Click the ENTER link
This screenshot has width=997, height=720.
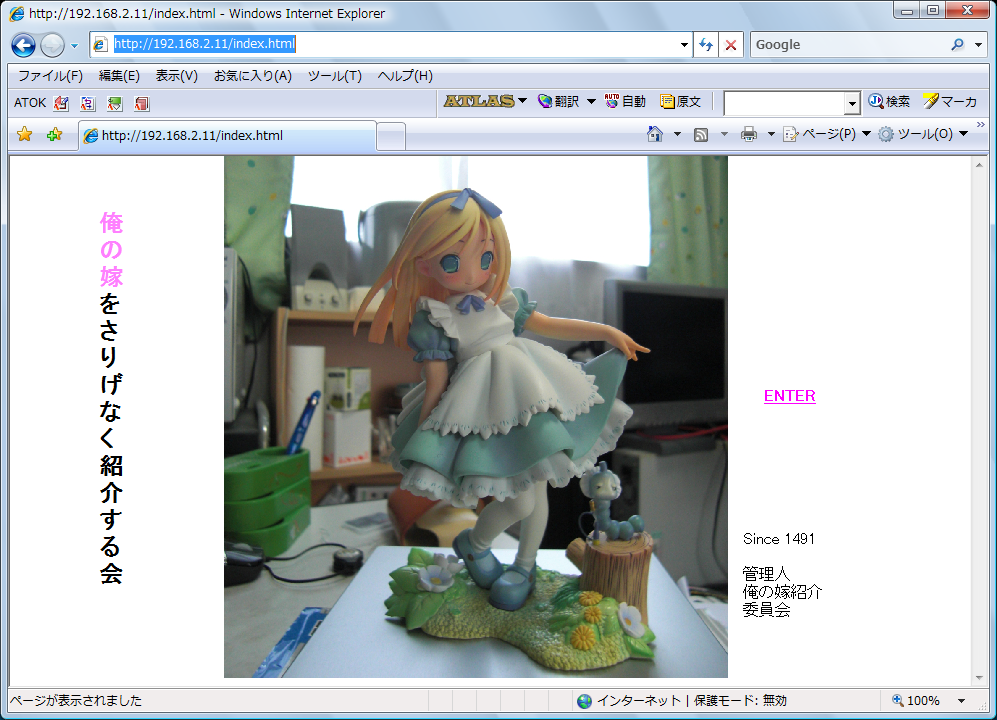(x=789, y=396)
